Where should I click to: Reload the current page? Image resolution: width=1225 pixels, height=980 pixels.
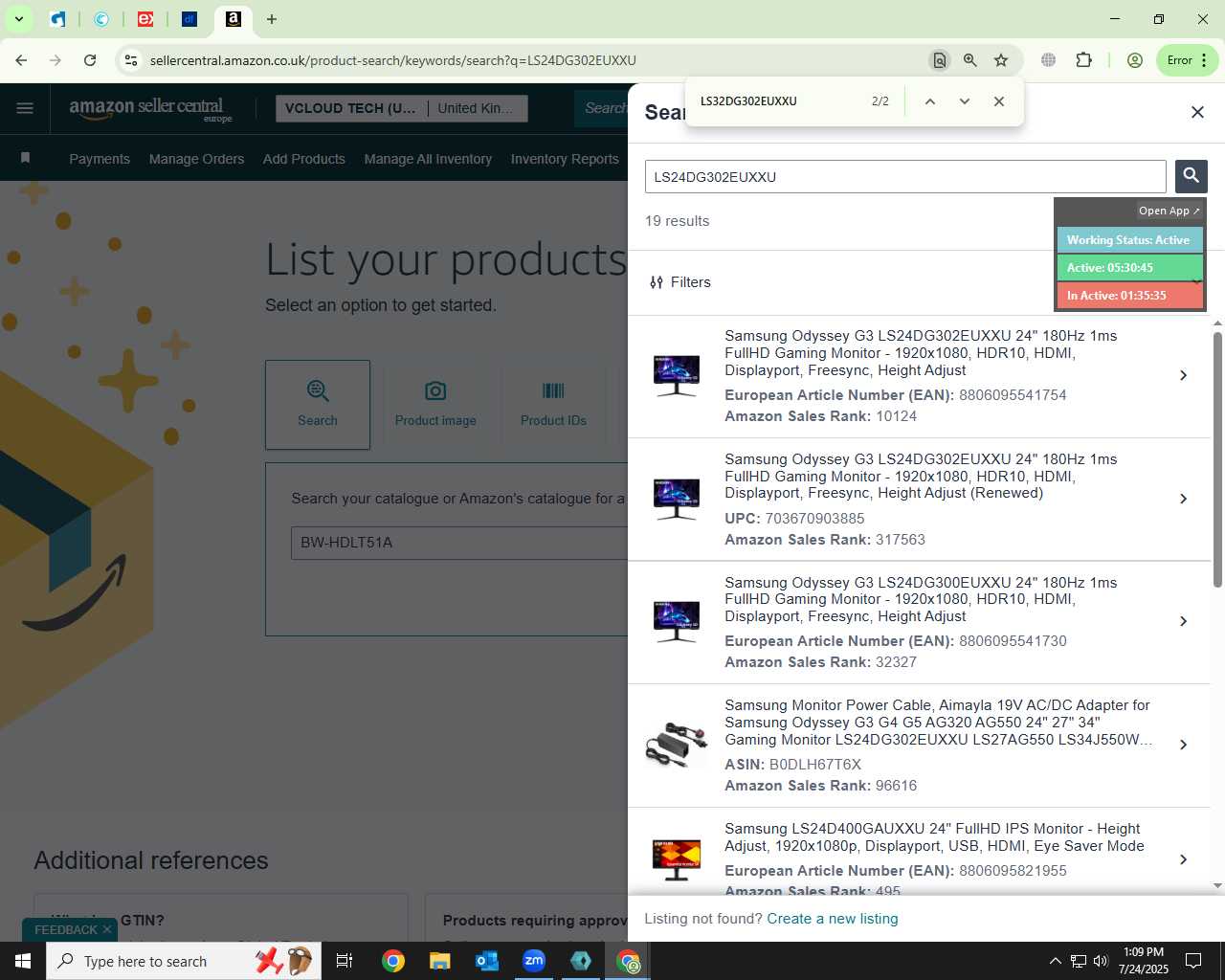(x=90, y=60)
